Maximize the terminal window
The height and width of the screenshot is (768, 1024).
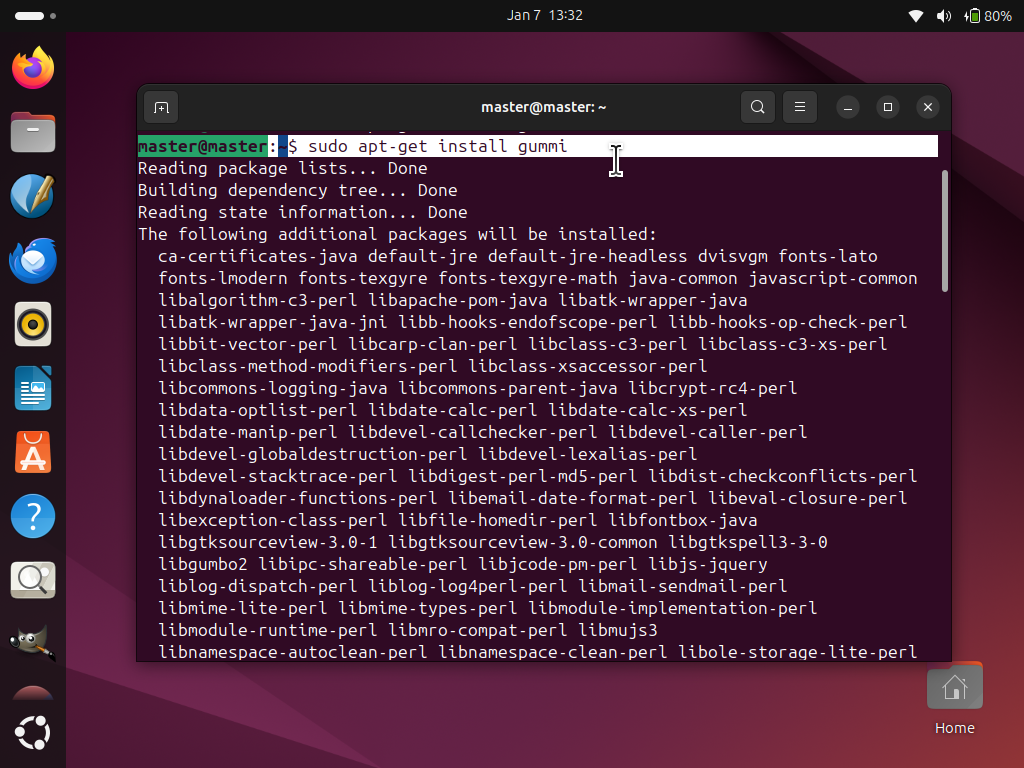888,107
